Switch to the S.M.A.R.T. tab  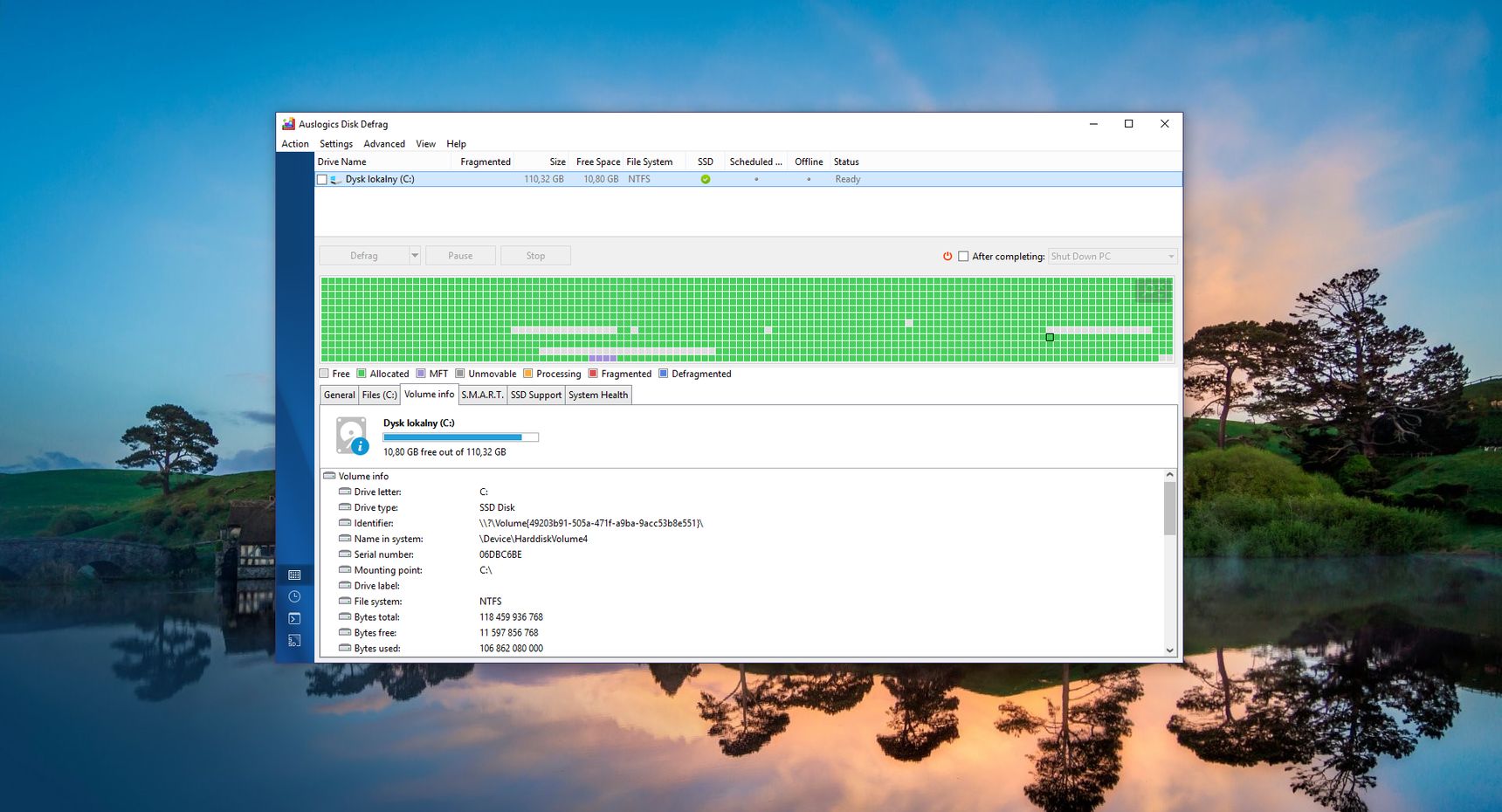[483, 395]
